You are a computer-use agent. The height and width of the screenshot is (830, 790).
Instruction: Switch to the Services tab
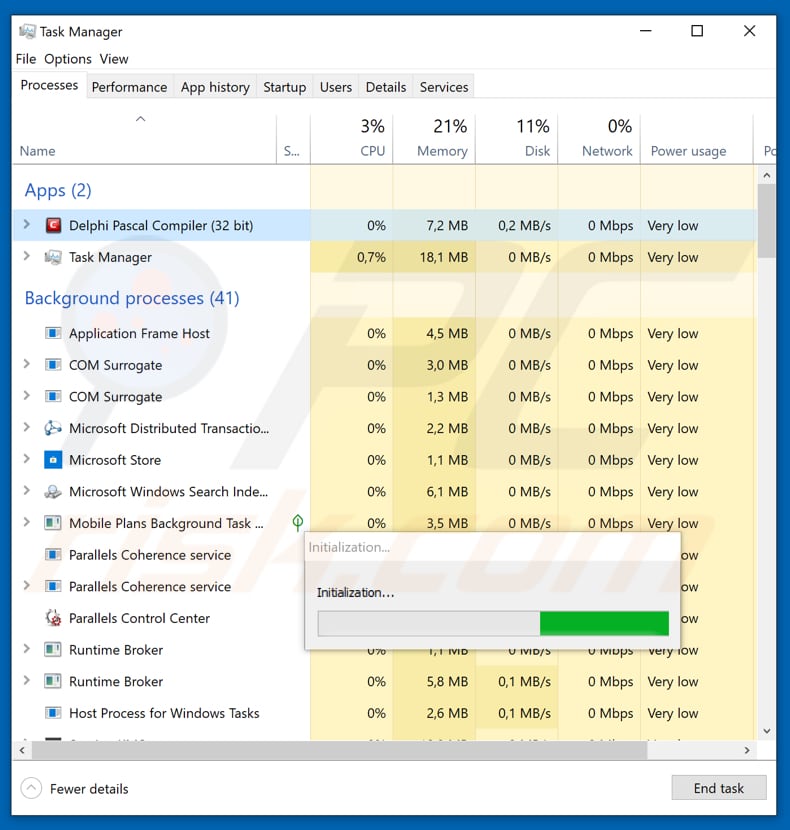444,87
